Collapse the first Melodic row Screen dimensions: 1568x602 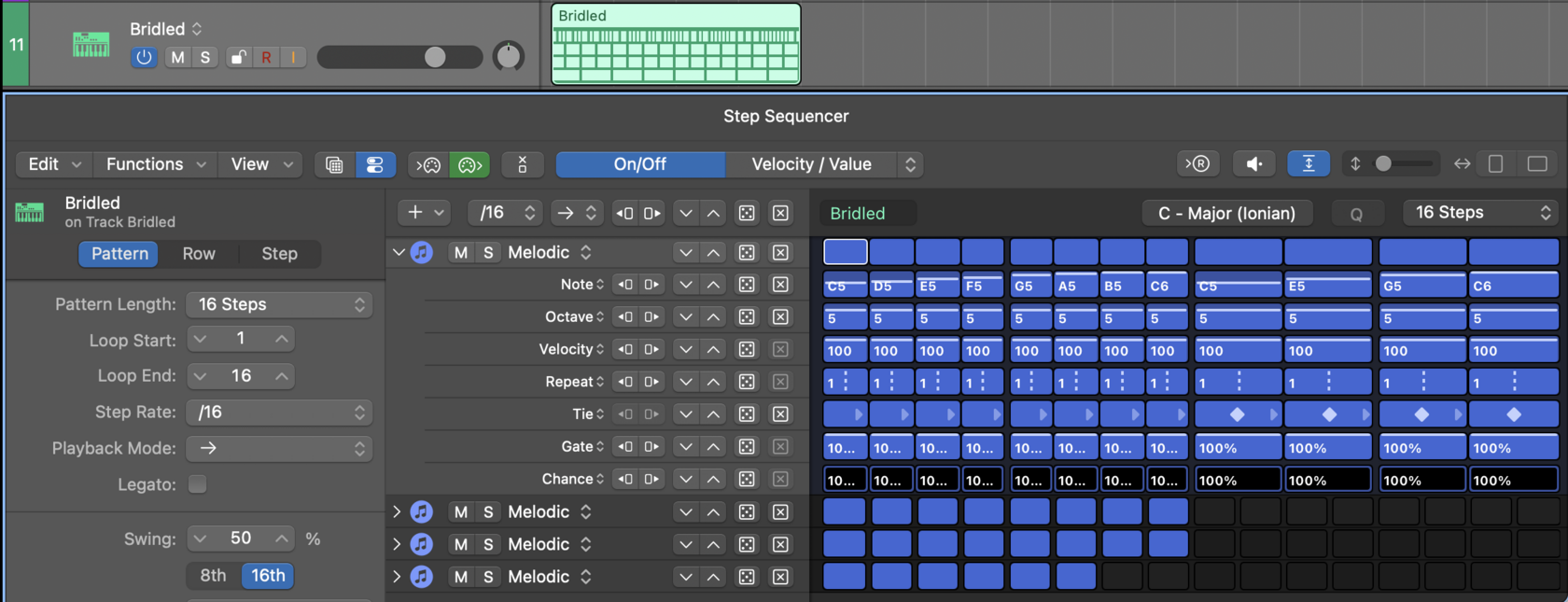(x=399, y=252)
